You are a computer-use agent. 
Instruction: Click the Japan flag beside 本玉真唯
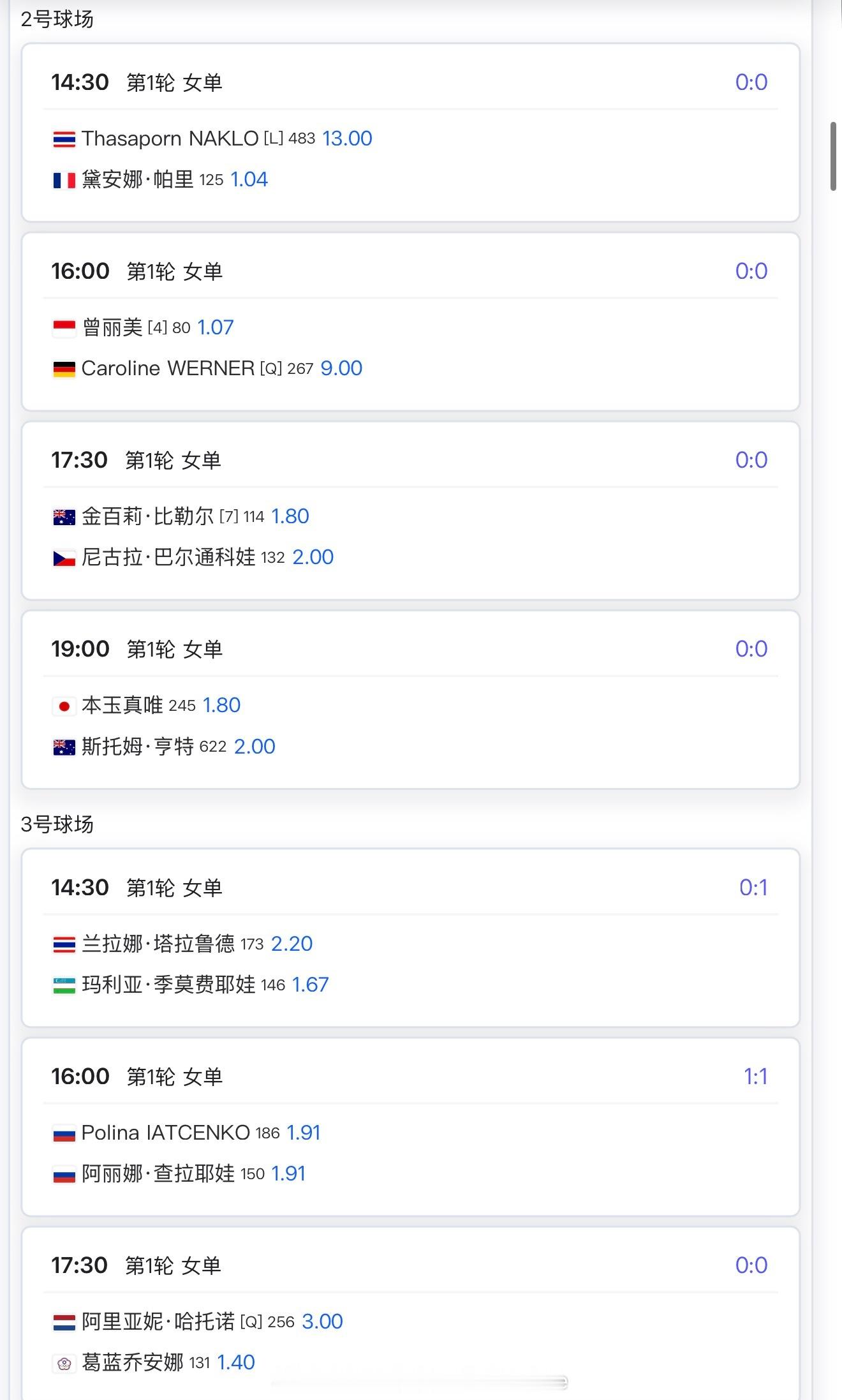[x=64, y=706]
